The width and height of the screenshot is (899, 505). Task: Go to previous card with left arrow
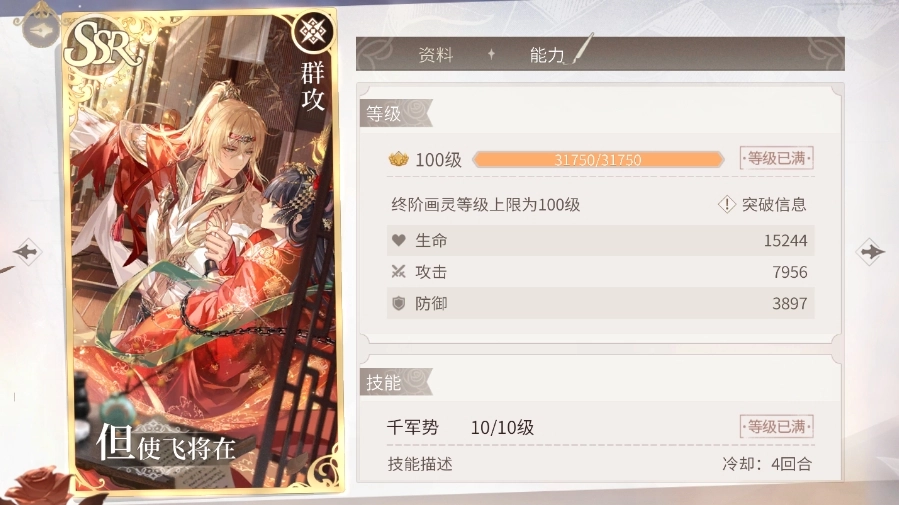pos(27,252)
